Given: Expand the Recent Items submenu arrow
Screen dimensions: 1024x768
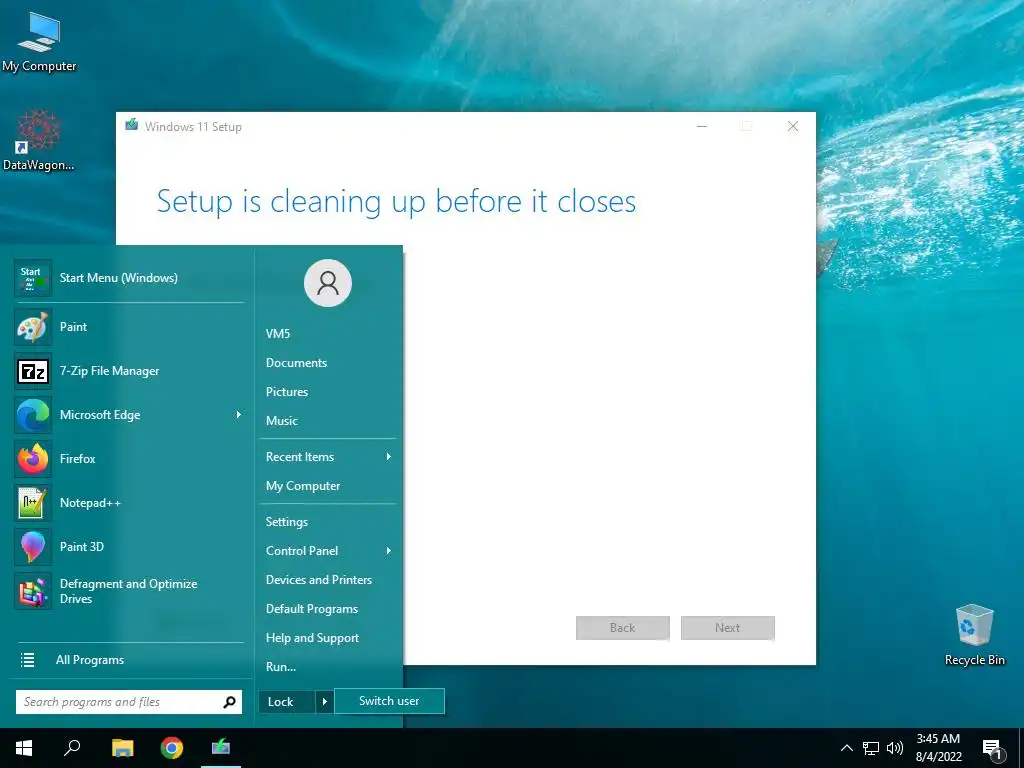Looking at the screenshot, I should [389, 456].
